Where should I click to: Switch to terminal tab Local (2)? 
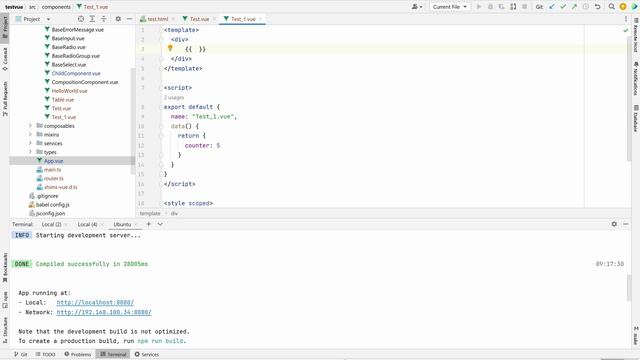click(x=51, y=224)
